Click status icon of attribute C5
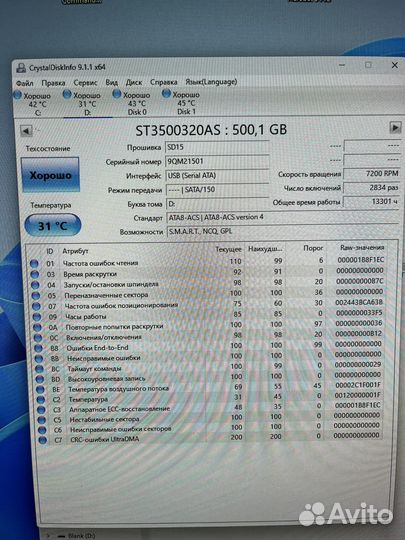The width and height of the screenshot is (405, 540). click(x=42, y=420)
